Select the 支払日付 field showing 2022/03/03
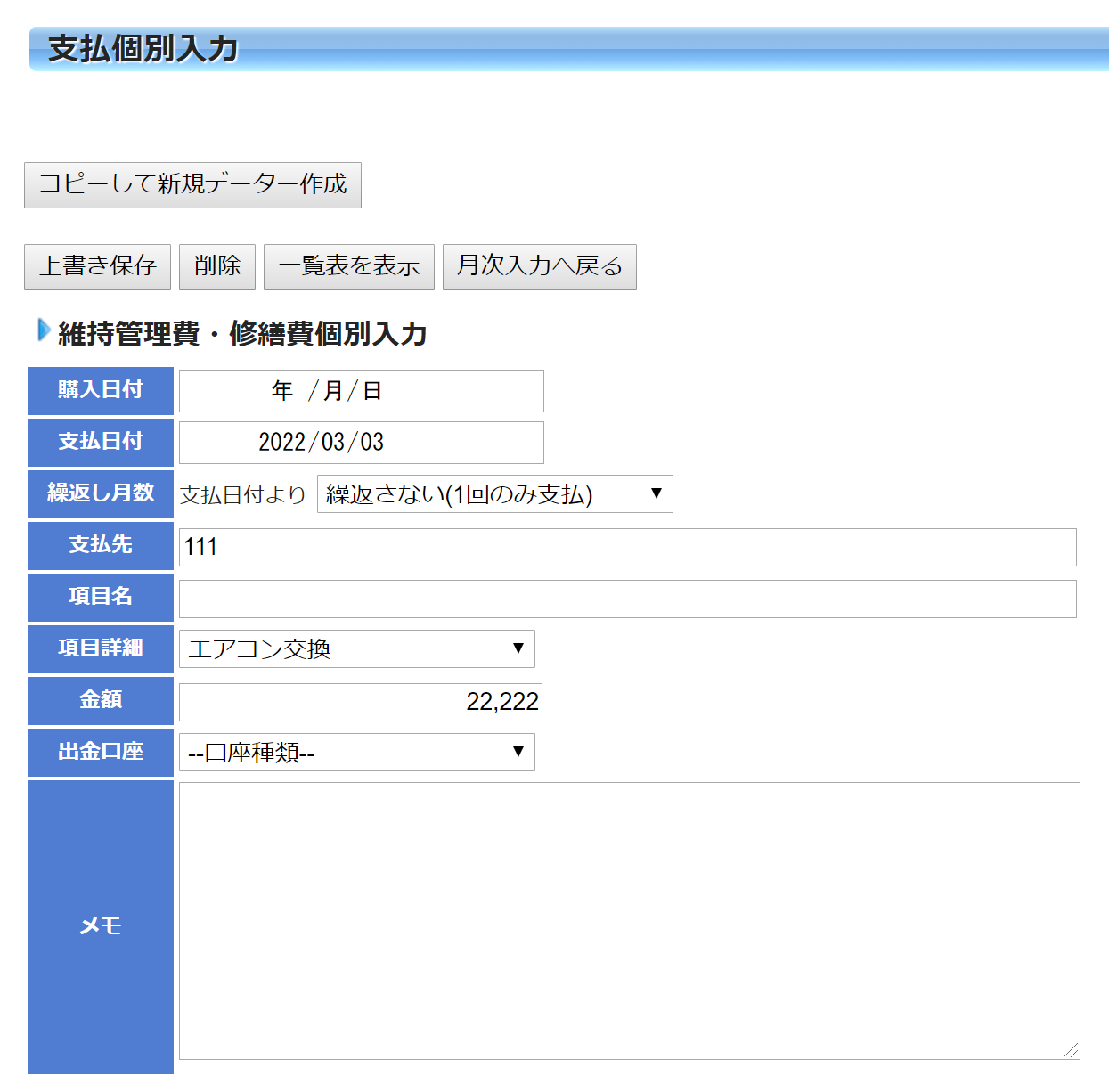This screenshot has width=1109, height=1092. (361, 443)
